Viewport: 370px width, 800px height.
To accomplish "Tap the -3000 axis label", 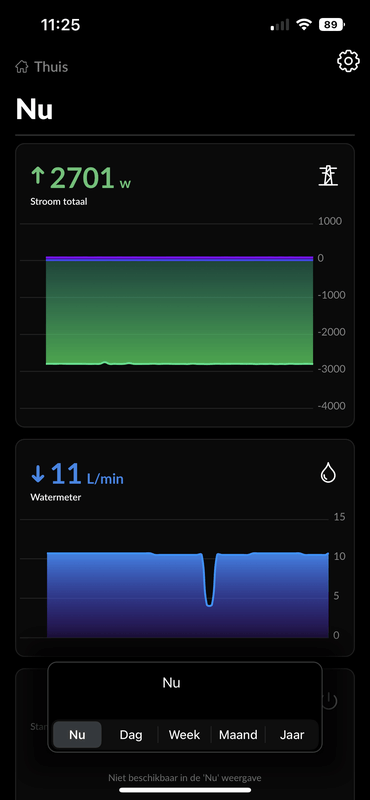I will pyautogui.click(x=331, y=368).
